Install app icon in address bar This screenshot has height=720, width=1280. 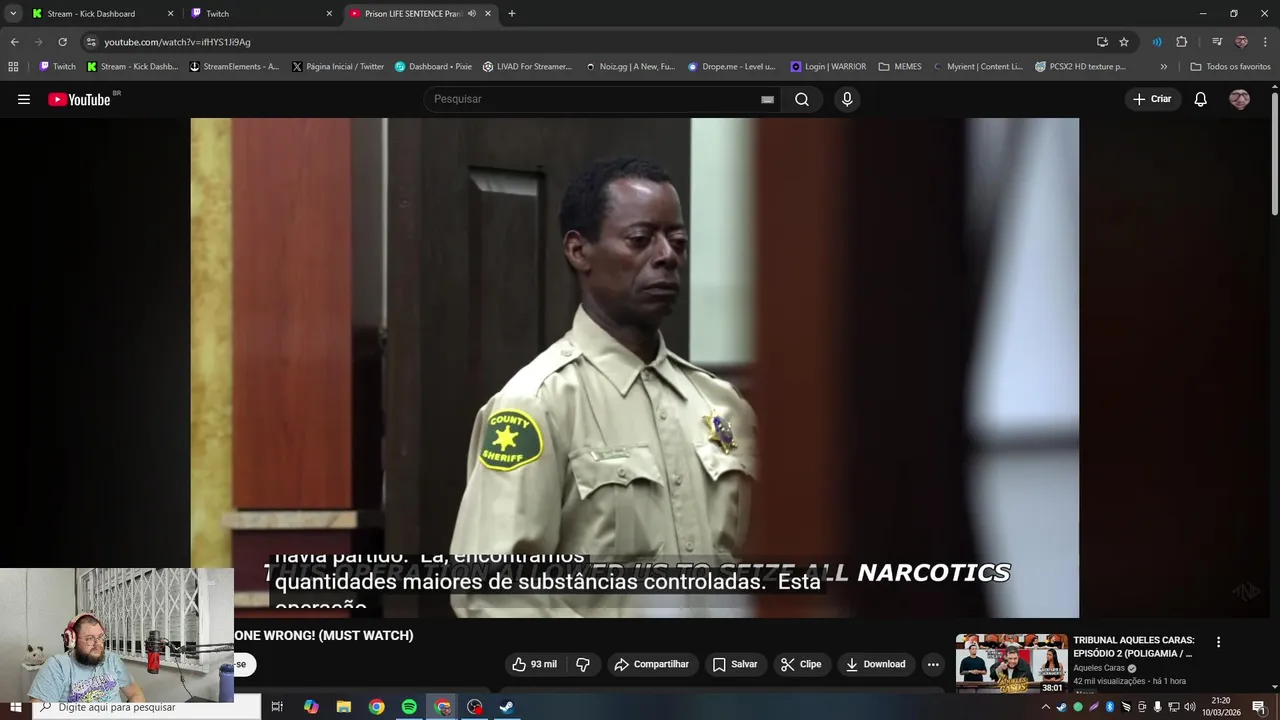tap(1102, 42)
